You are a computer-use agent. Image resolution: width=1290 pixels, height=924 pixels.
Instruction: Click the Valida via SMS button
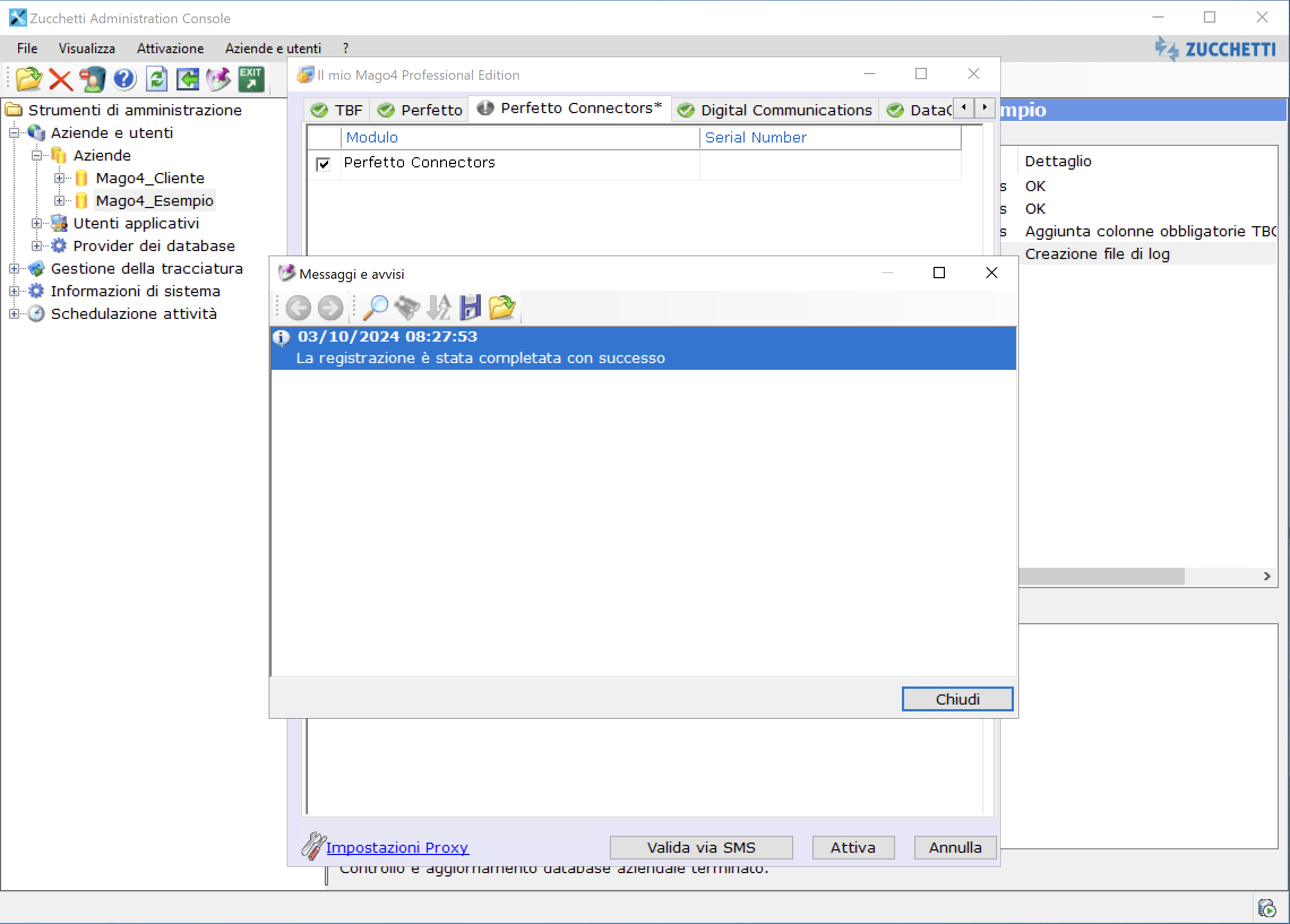tap(702, 847)
